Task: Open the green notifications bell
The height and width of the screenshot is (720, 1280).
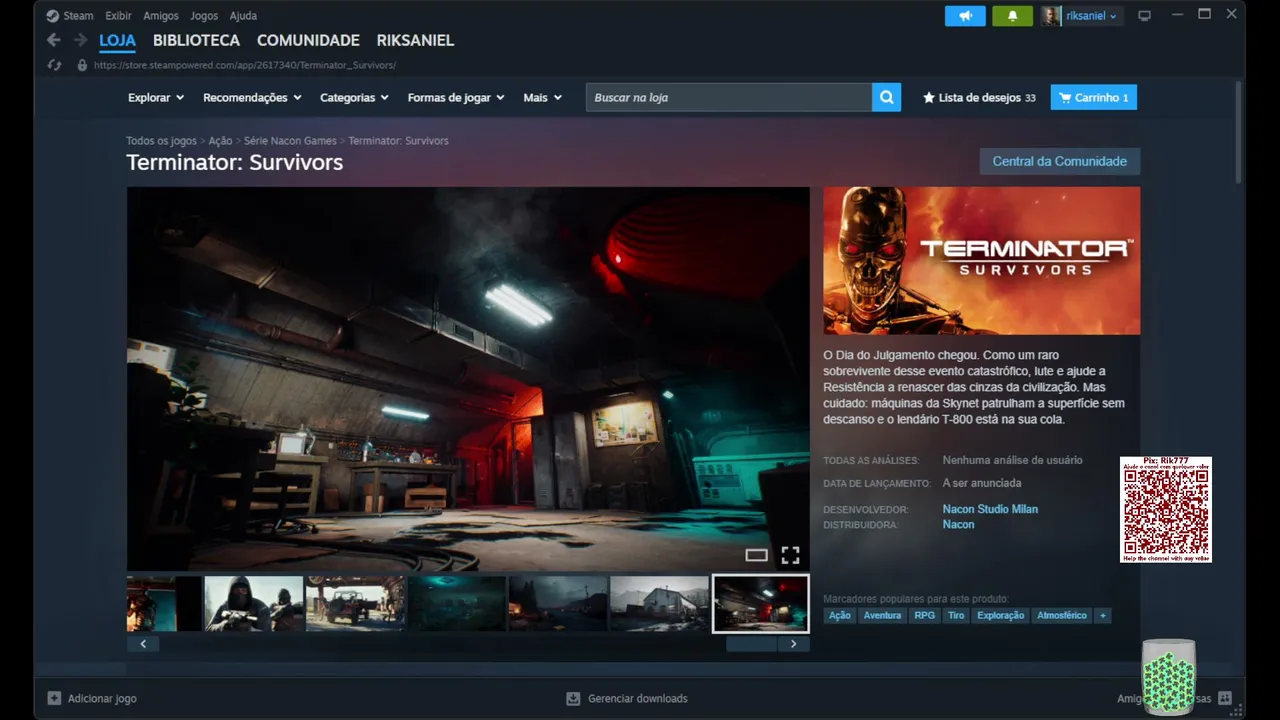Action: pyautogui.click(x=1012, y=16)
